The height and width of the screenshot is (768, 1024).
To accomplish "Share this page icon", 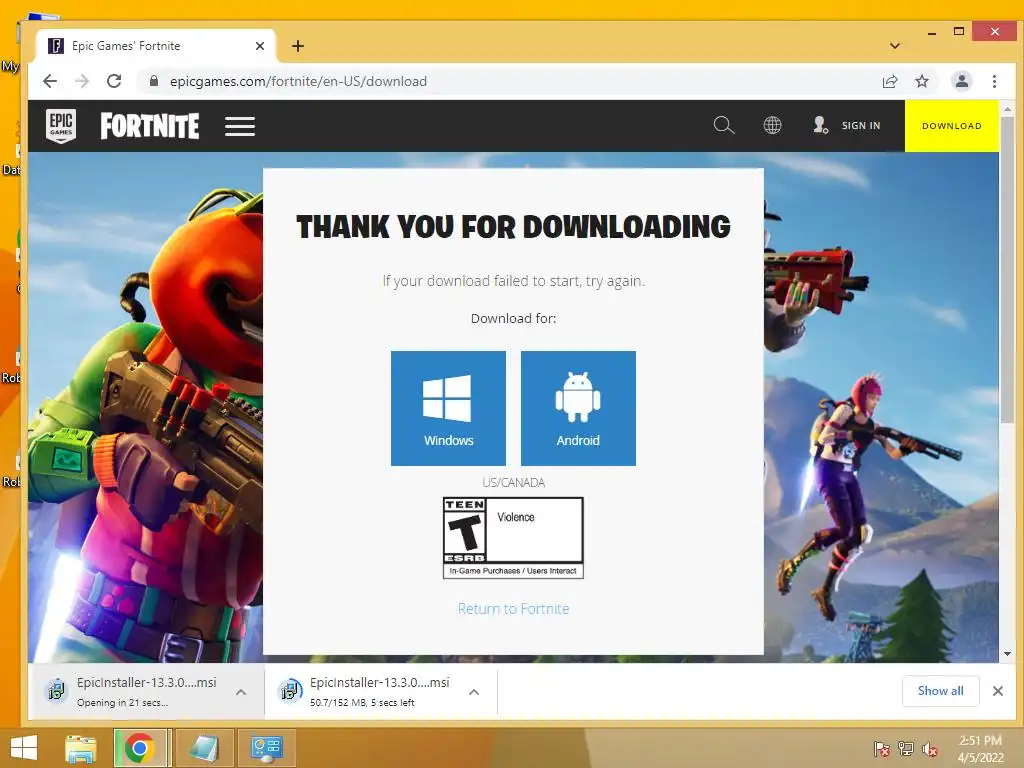I will click(889, 81).
